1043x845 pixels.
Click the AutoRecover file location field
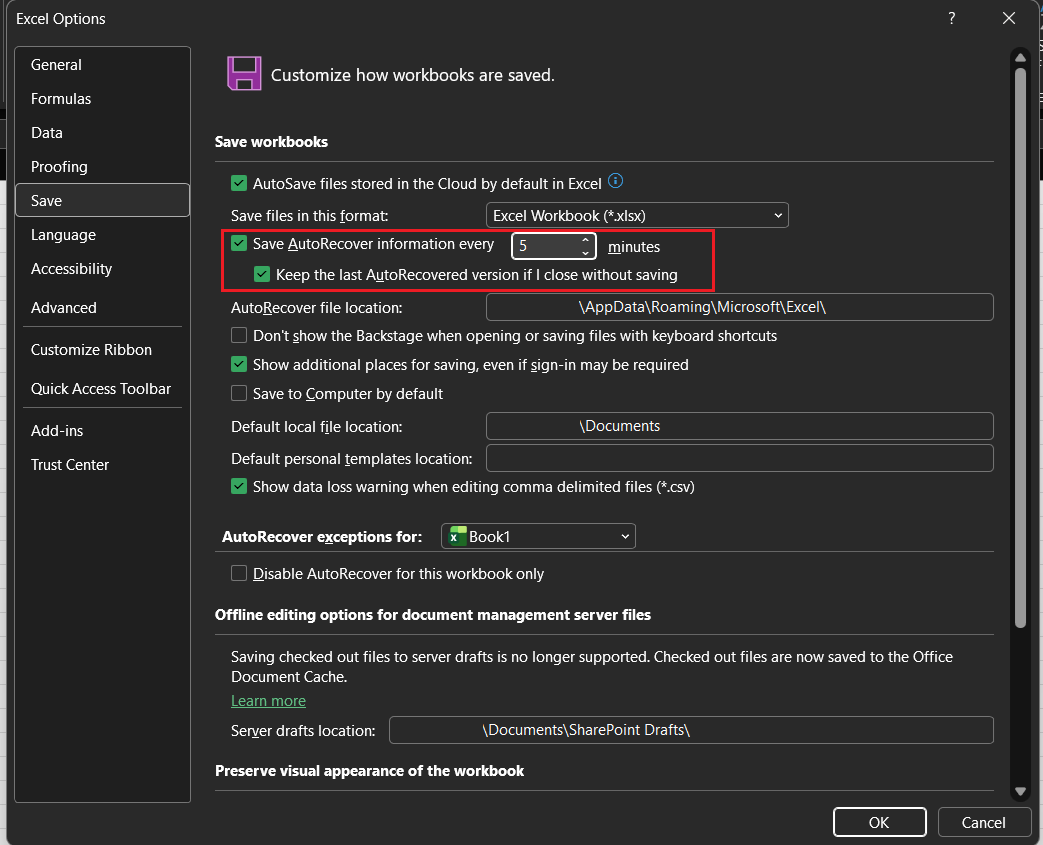click(740, 307)
